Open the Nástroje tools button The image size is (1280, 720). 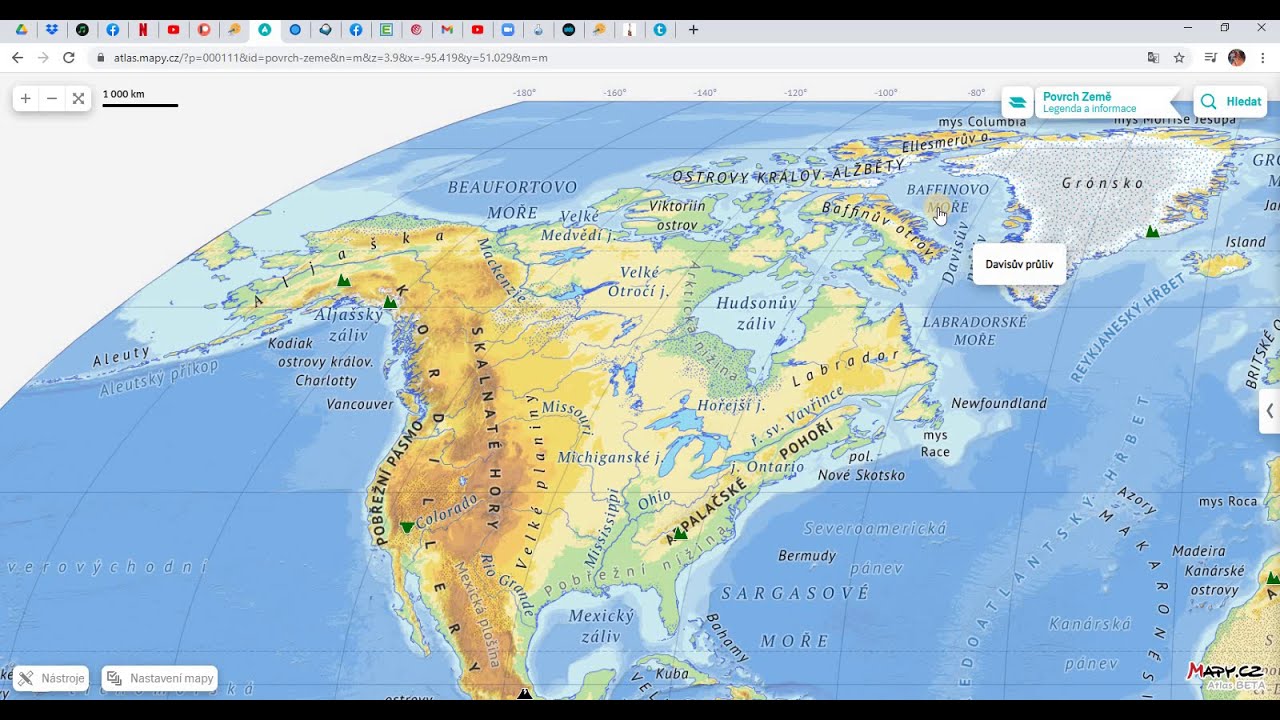51,678
